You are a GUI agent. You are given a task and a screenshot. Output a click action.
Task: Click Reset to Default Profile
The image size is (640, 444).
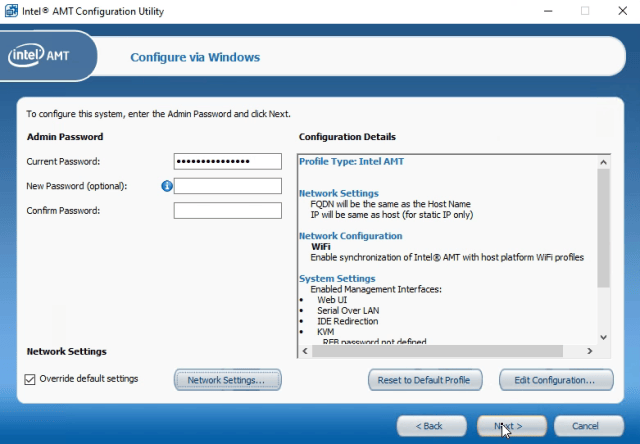(425, 380)
